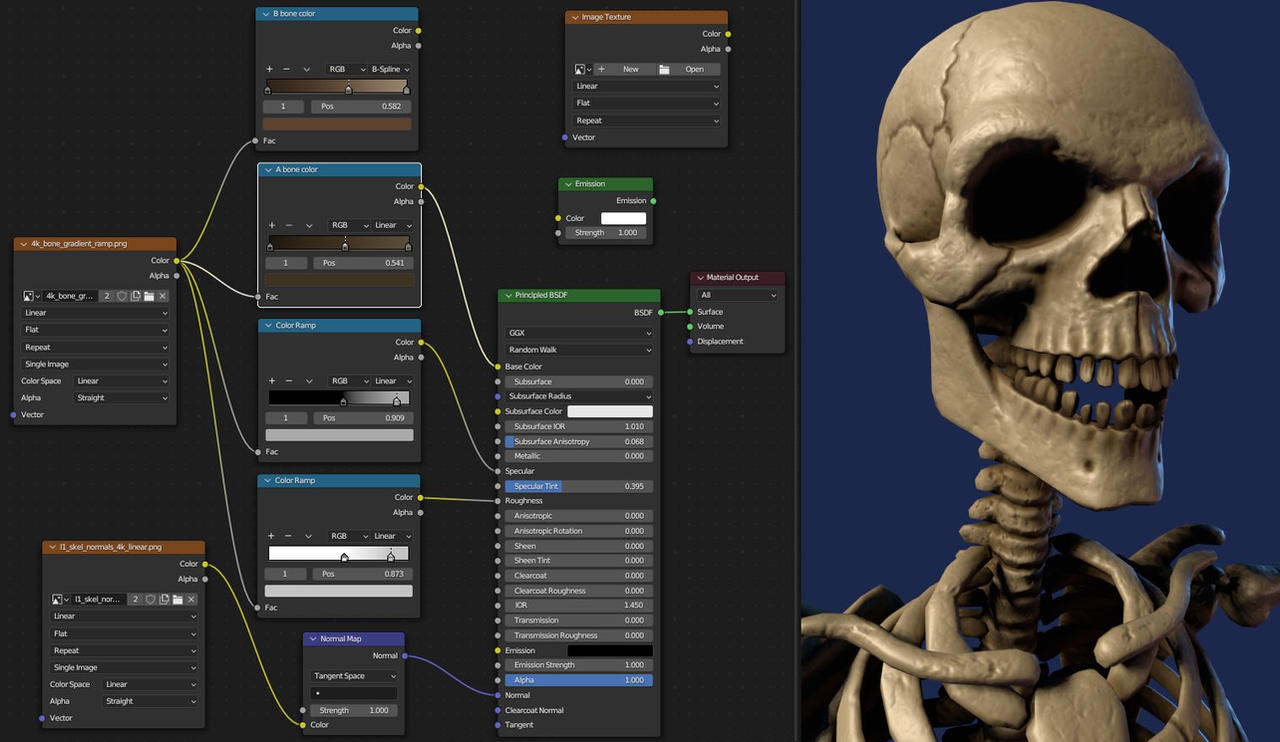Click Open button in Image Texture node
Image resolution: width=1280 pixels, height=742 pixels.
pos(688,69)
